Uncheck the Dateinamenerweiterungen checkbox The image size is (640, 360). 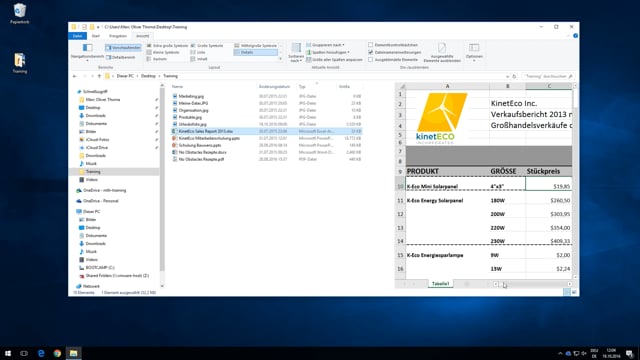coord(371,52)
